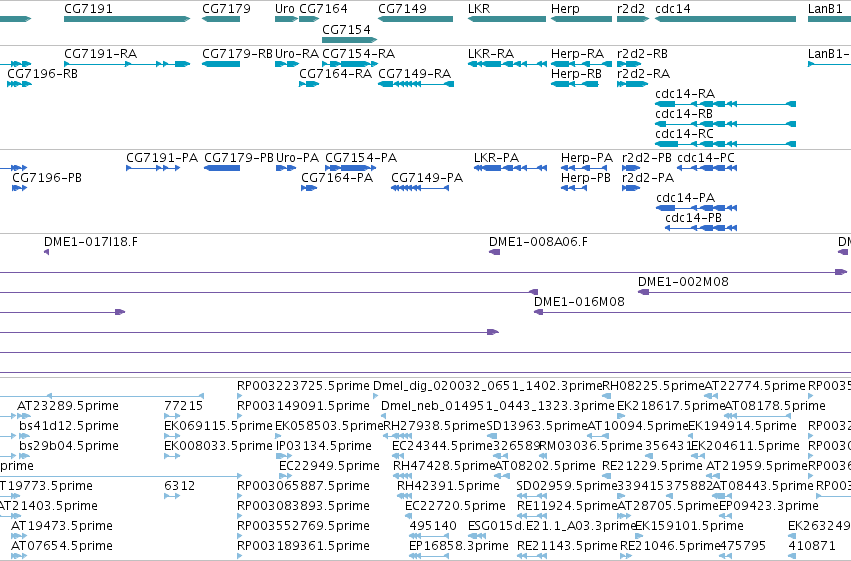Select protein Uro-PA

click(x=297, y=158)
